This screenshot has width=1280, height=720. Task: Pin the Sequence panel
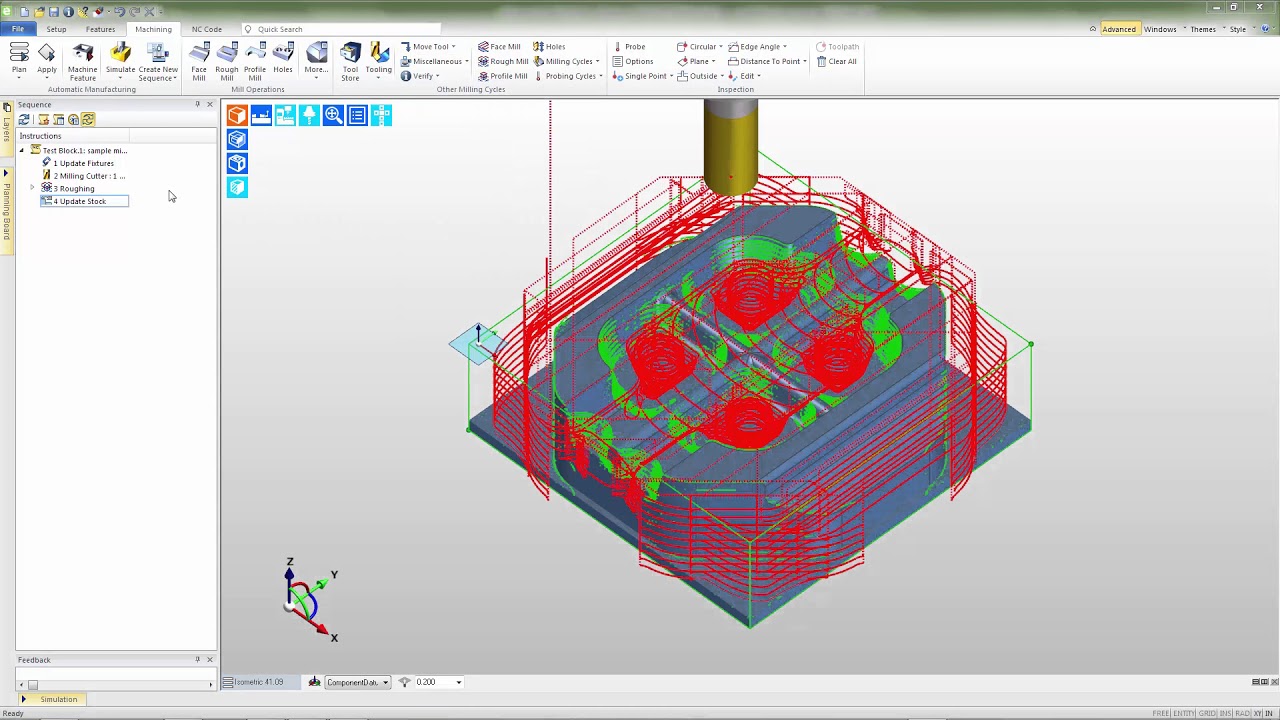click(197, 104)
